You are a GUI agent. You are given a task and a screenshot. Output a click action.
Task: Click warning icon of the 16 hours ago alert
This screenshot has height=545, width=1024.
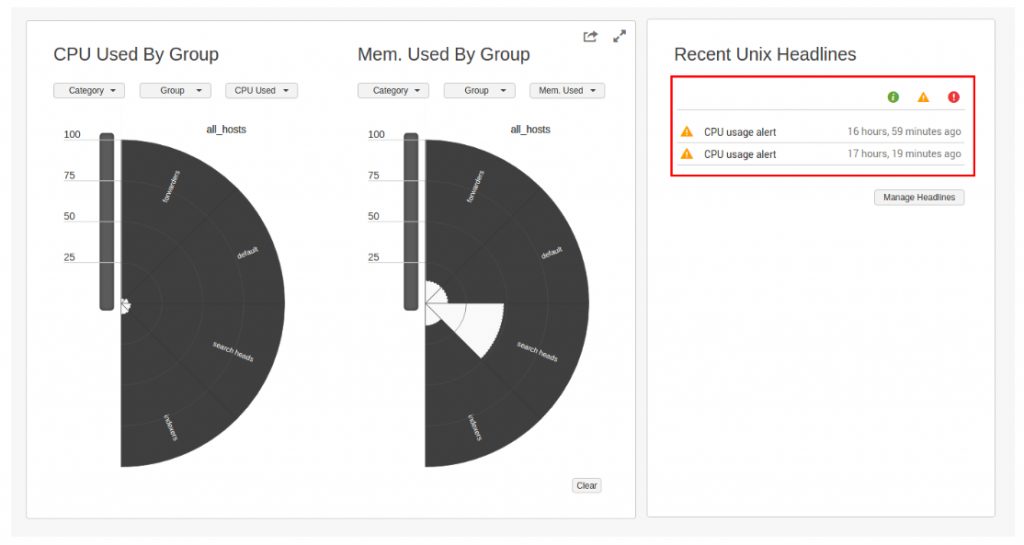pyautogui.click(x=687, y=132)
